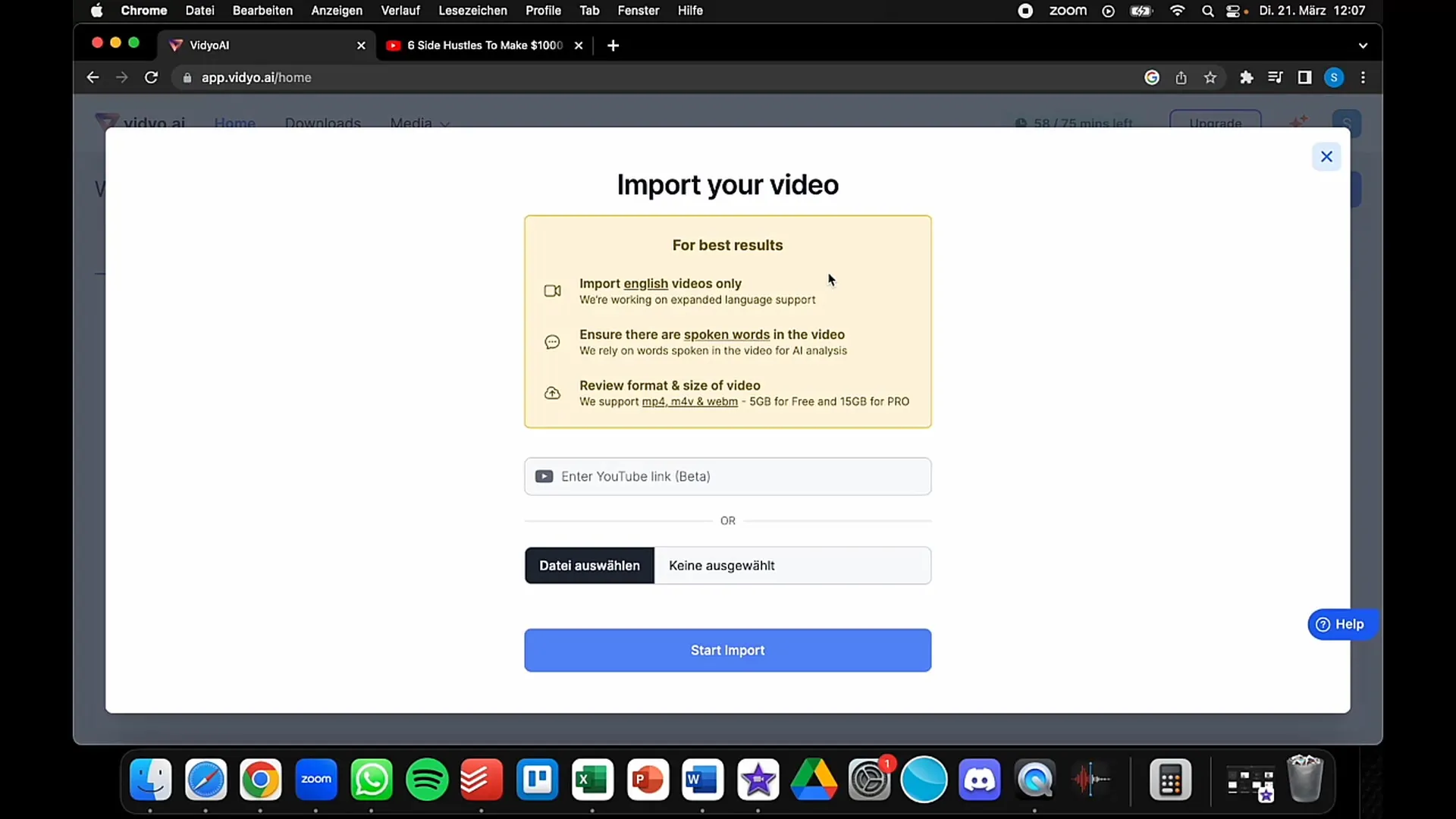Open Control Center in menu bar
Image resolution: width=1456 pixels, height=819 pixels.
[1234, 11]
